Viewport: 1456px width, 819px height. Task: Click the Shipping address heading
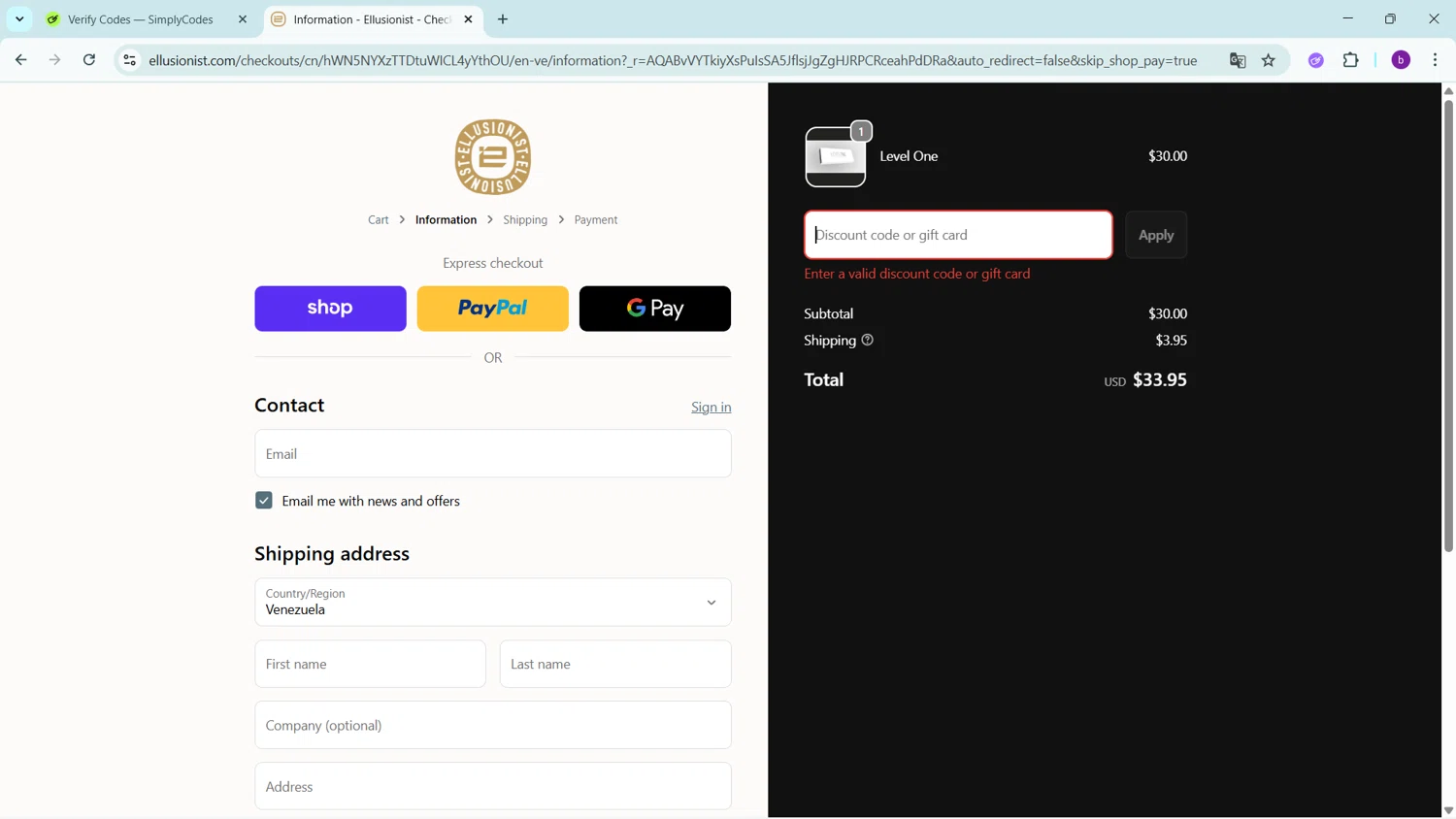(332, 553)
